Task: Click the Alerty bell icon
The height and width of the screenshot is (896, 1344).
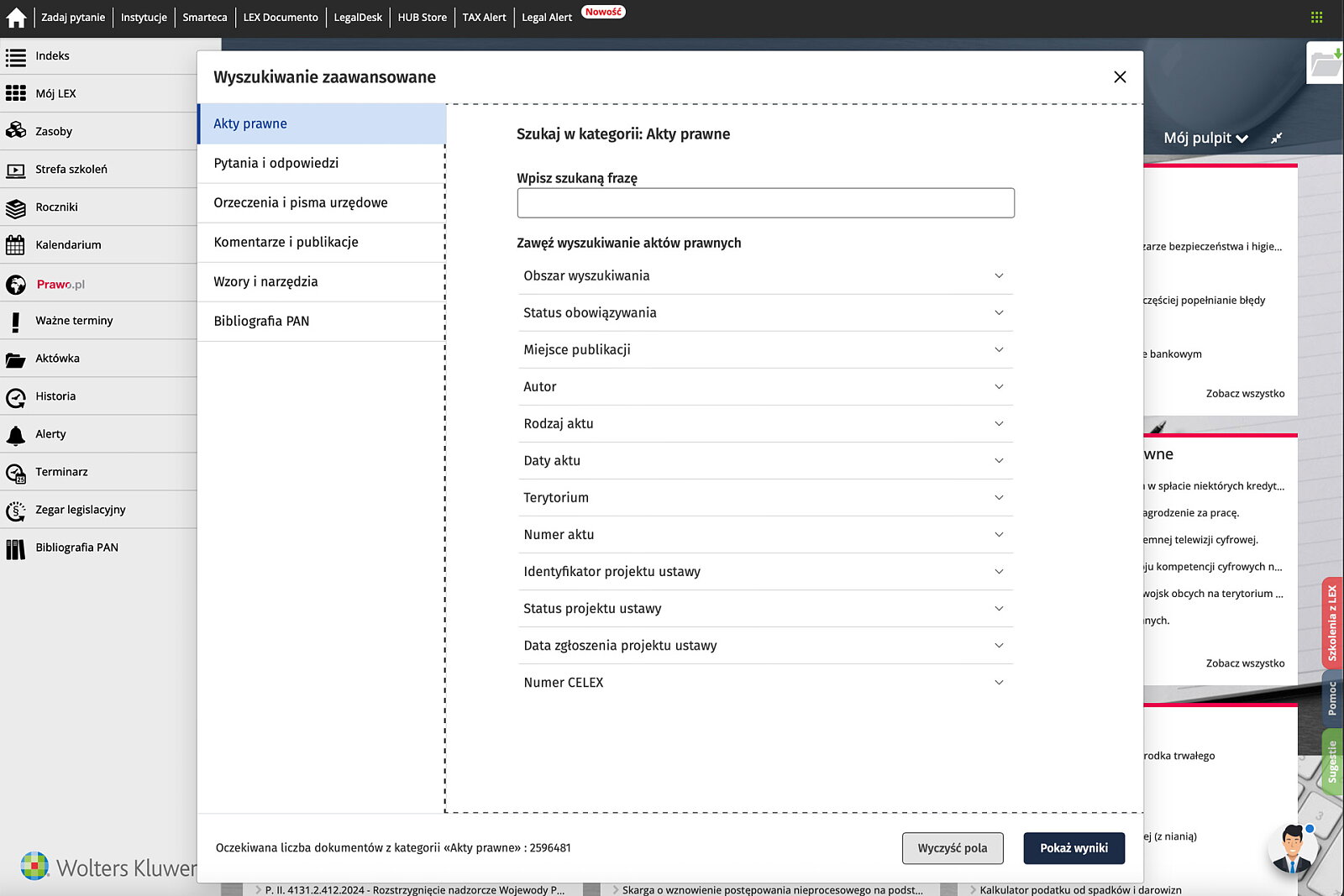Action: [15, 434]
